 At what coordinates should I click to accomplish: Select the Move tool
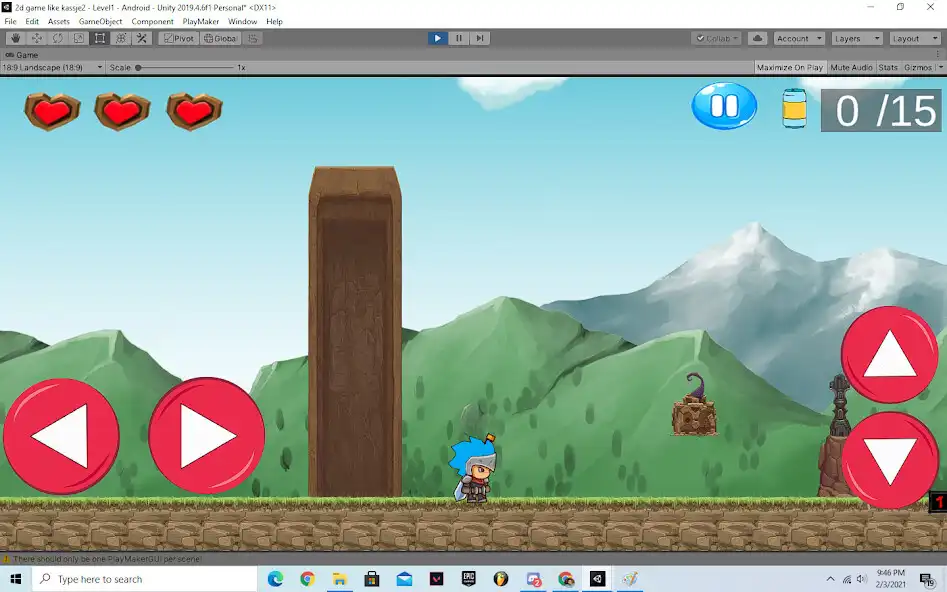tap(37, 38)
